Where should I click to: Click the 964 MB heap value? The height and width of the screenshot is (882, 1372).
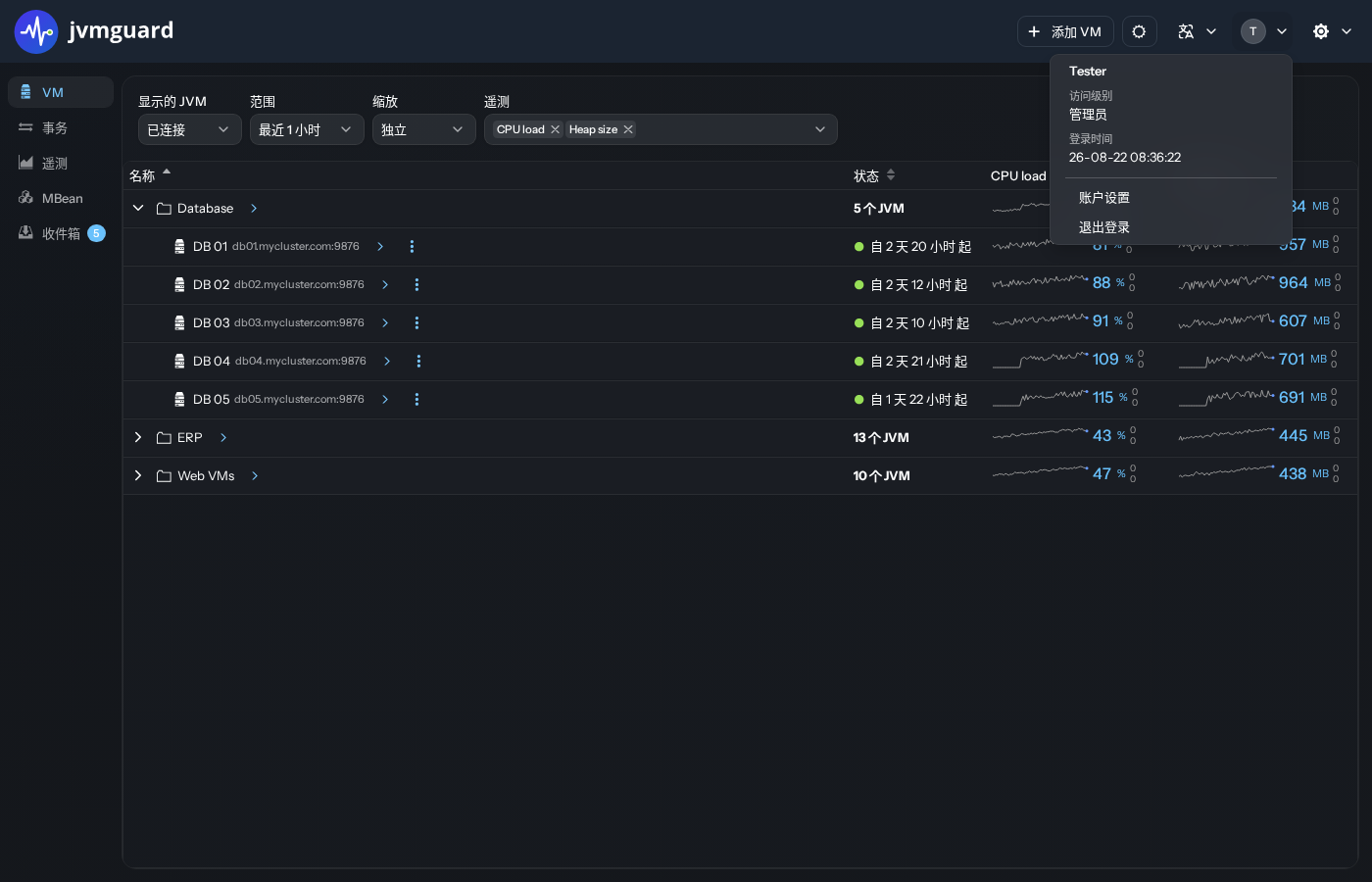[x=1304, y=283]
